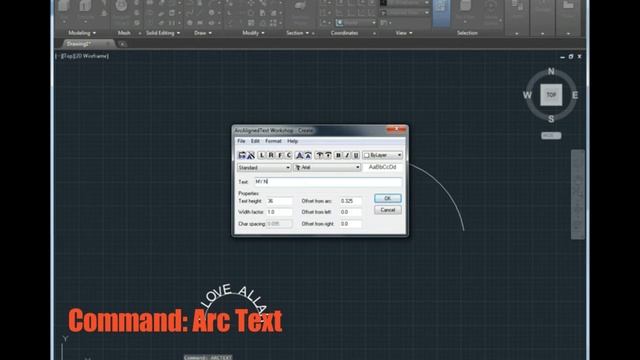640x360 pixels.
Task: Click the Width factor field
Action: (x=279, y=212)
